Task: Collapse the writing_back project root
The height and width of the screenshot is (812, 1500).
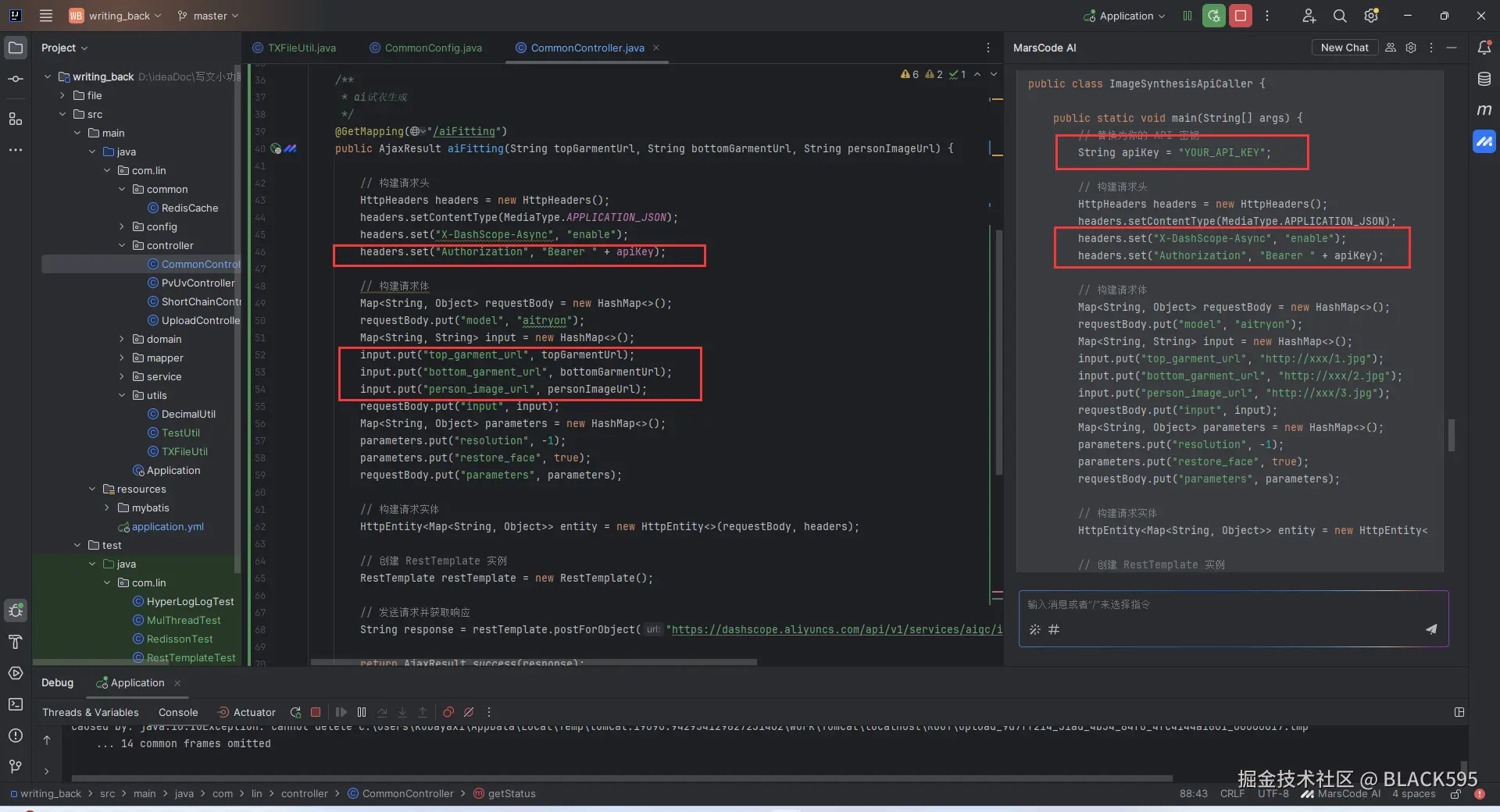Action: point(48,77)
